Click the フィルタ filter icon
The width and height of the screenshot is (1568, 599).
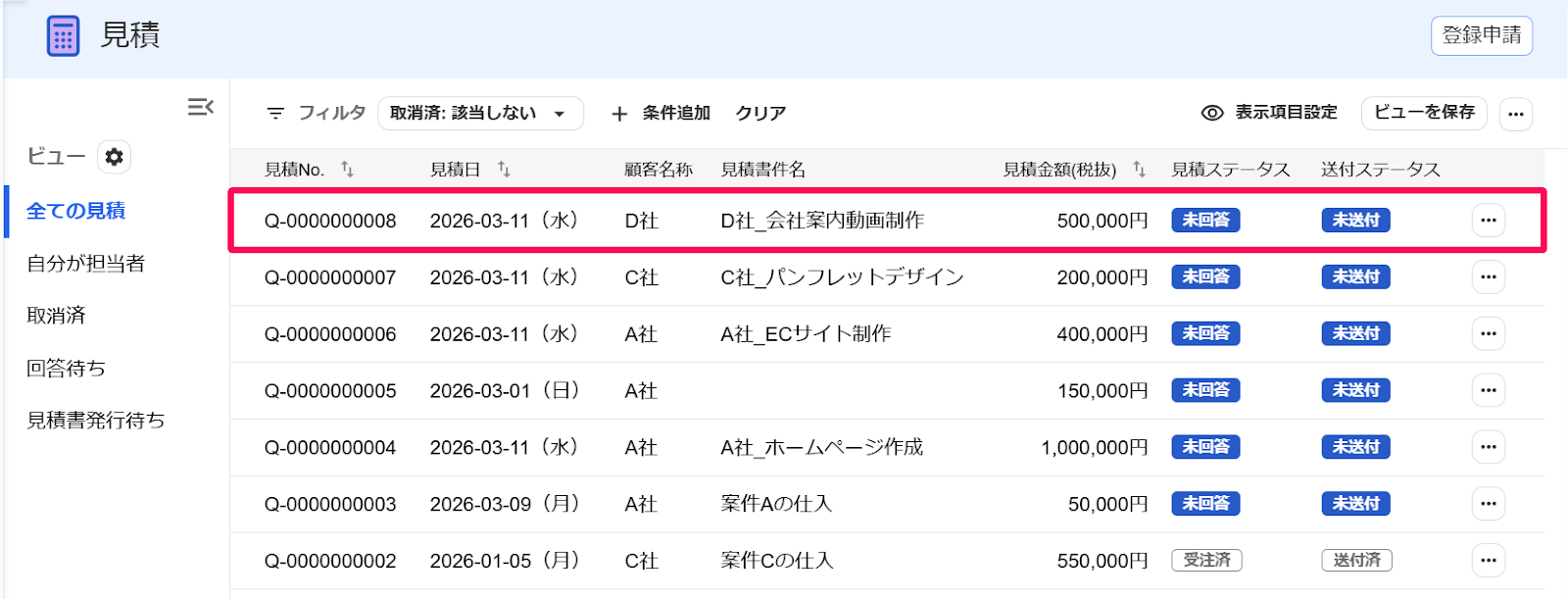pos(275,114)
